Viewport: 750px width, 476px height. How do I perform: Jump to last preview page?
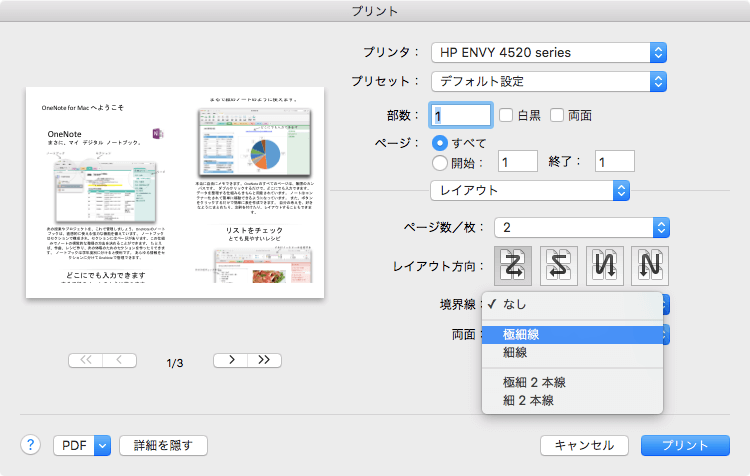point(265,360)
